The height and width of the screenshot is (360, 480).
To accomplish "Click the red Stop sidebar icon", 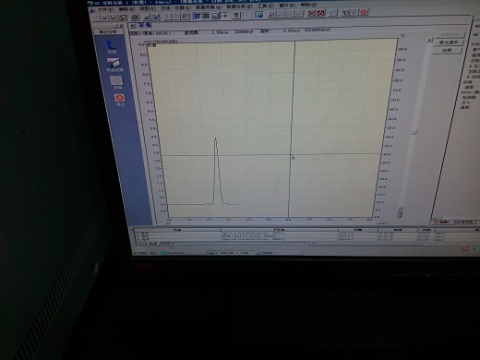I will 119,99.
